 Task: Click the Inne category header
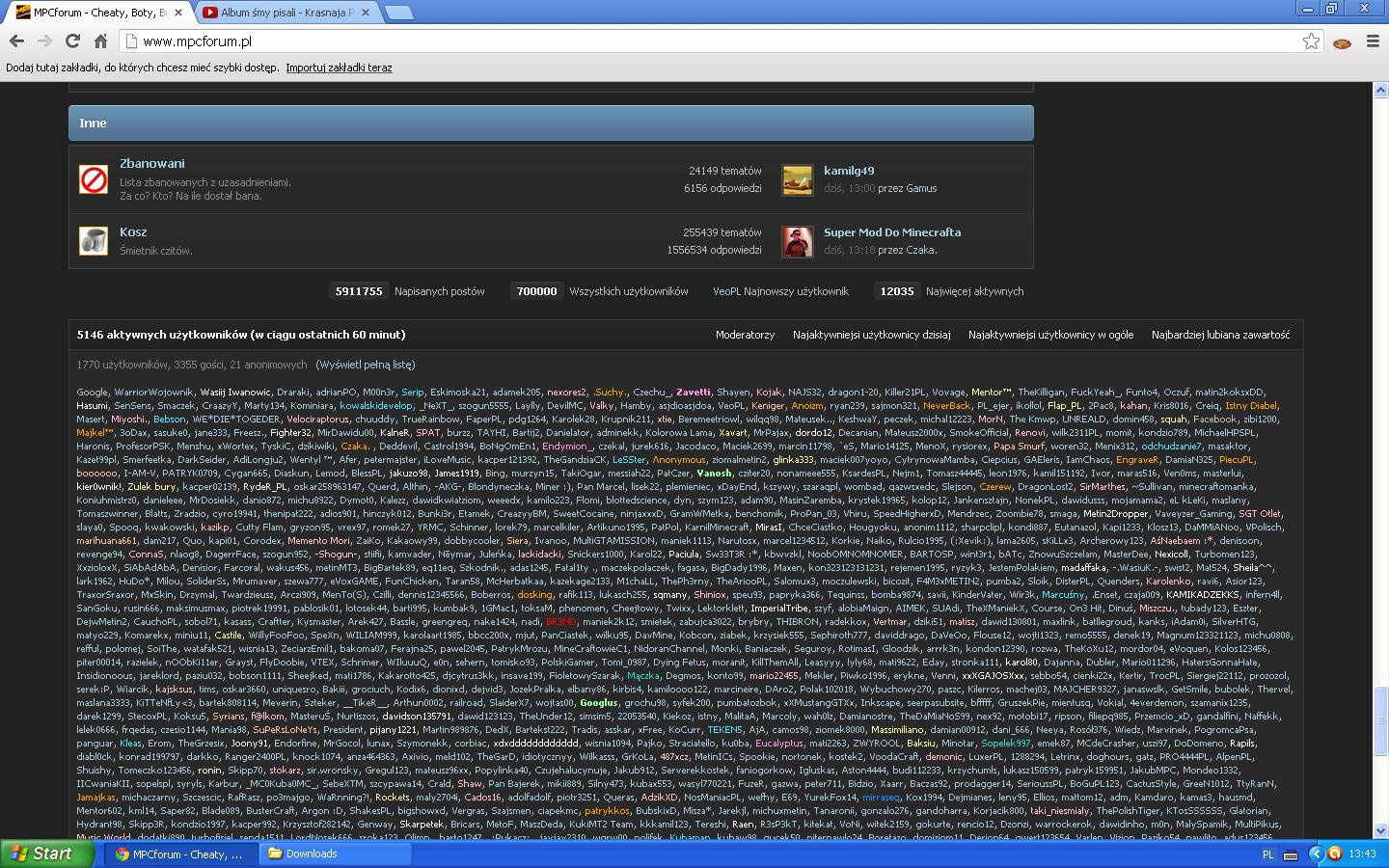pos(551,122)
